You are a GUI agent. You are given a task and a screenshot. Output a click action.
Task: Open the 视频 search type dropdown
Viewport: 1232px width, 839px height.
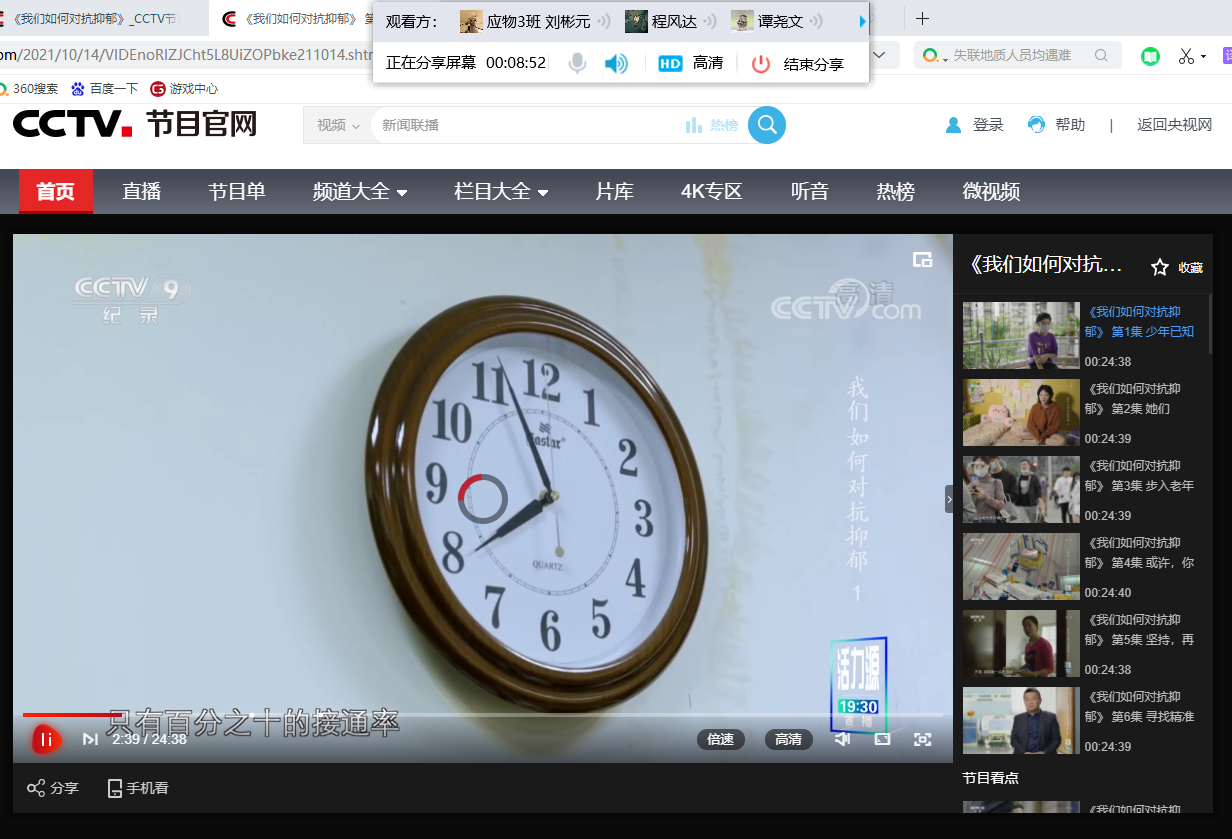pyautogui.click(x=338, y=125)
